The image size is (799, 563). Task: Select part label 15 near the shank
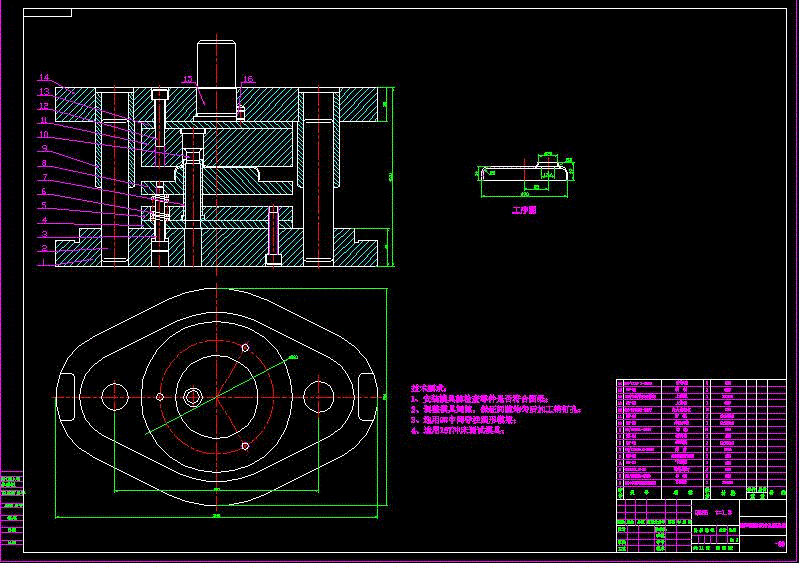point(189,79)
